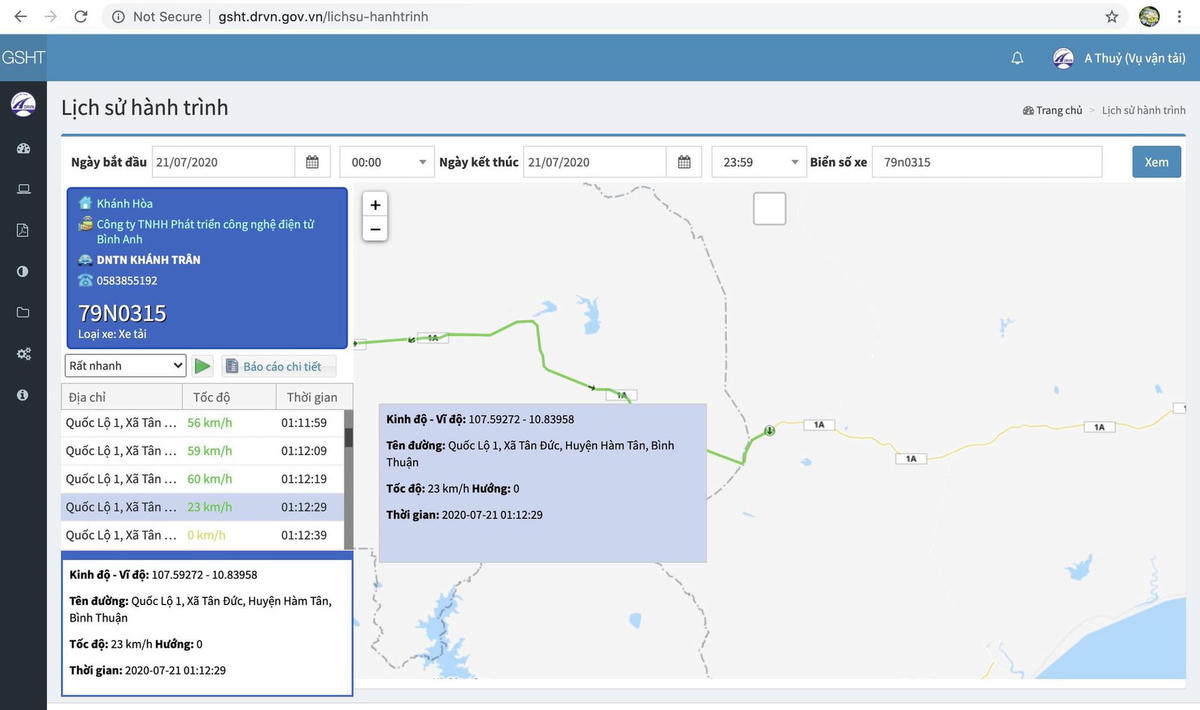Click the Báo cáo chi tiết button
Screen dimensions: 1200x710
click(279, 367)
